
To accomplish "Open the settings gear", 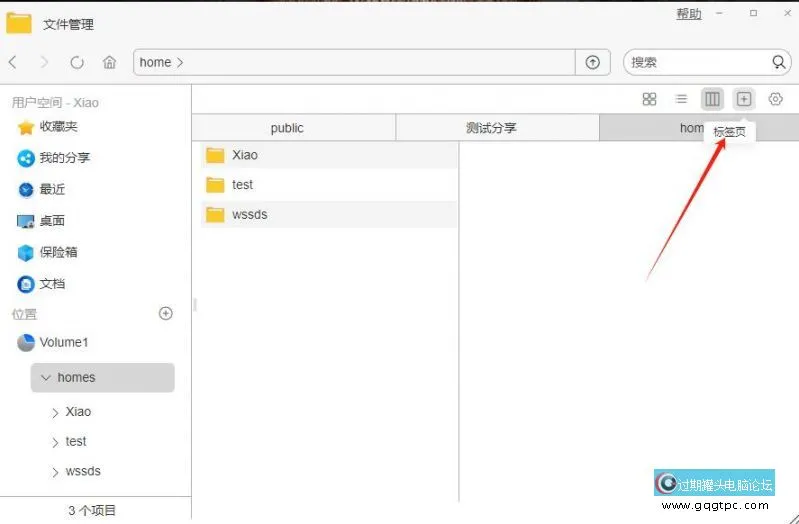I will [x=776, y=99].
